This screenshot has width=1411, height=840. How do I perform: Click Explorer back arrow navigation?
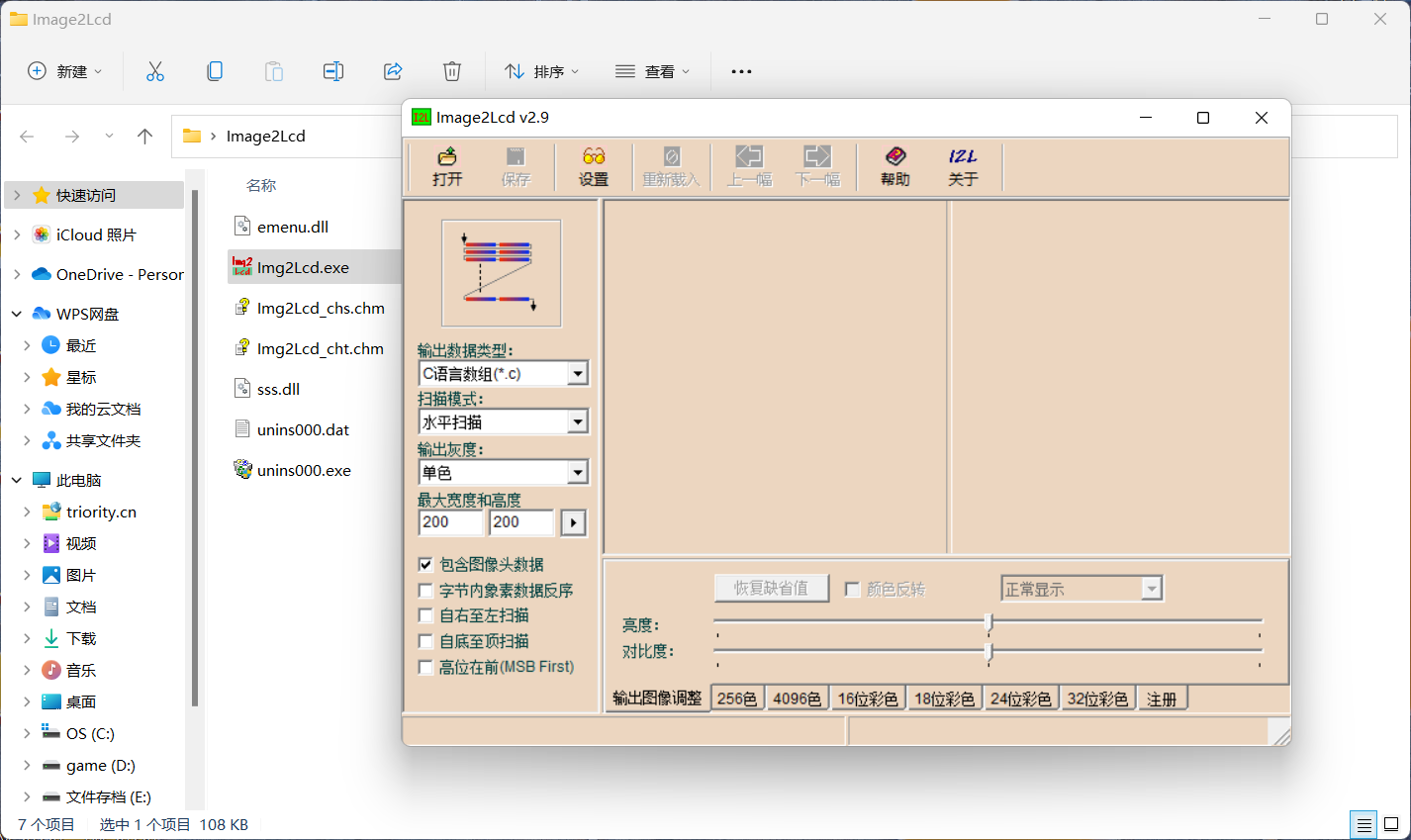pyautogui.click(x=27, y=137)
